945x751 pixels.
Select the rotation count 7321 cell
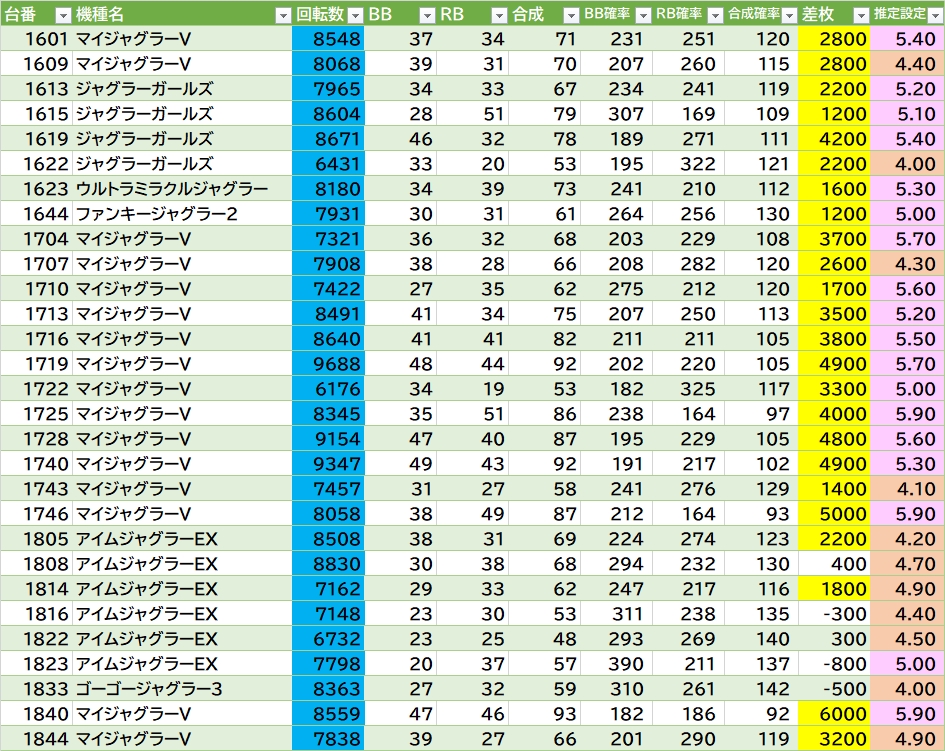[x=328, y=239]
